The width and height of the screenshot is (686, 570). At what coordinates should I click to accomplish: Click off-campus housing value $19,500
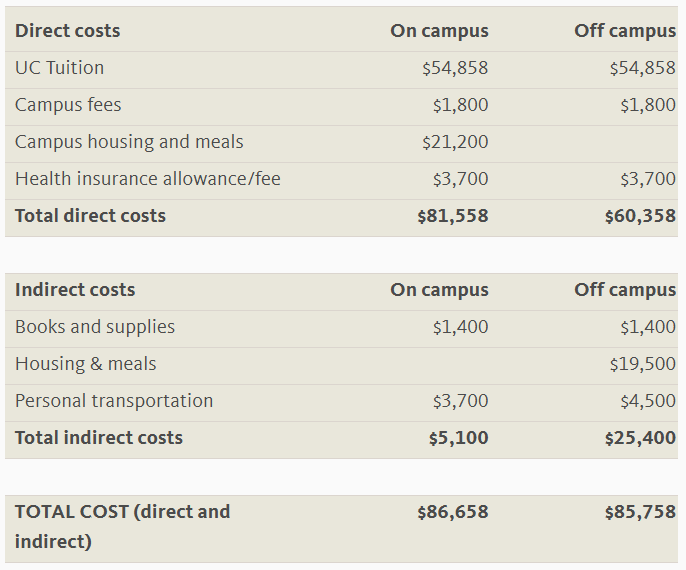tap(642, 364)
